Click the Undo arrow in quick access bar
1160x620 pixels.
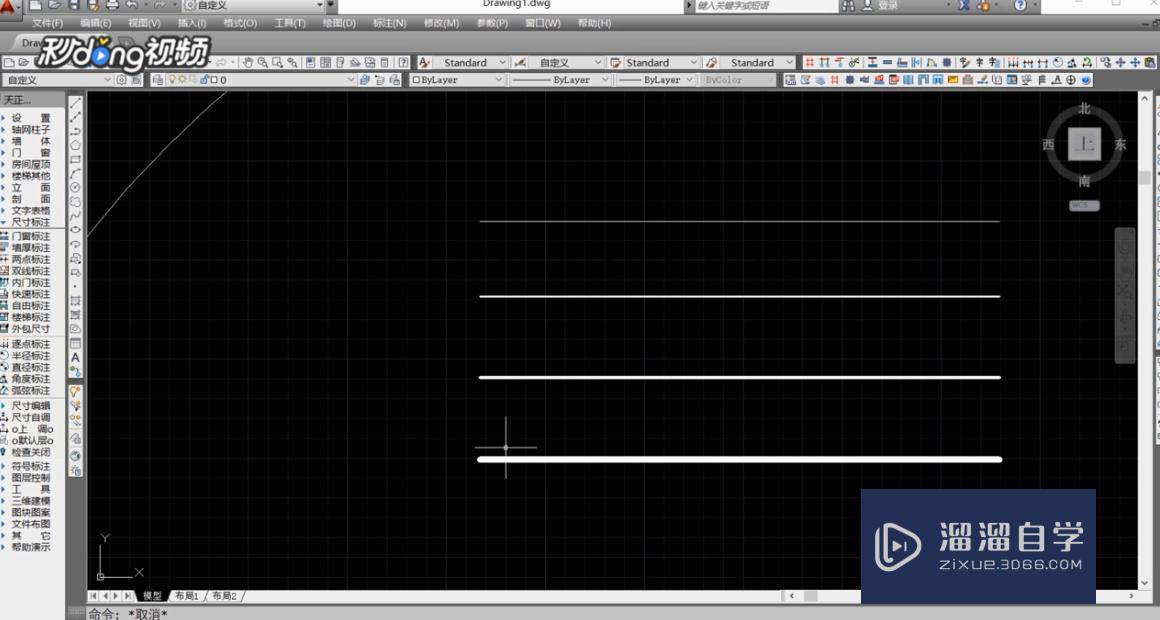point(132,5)
